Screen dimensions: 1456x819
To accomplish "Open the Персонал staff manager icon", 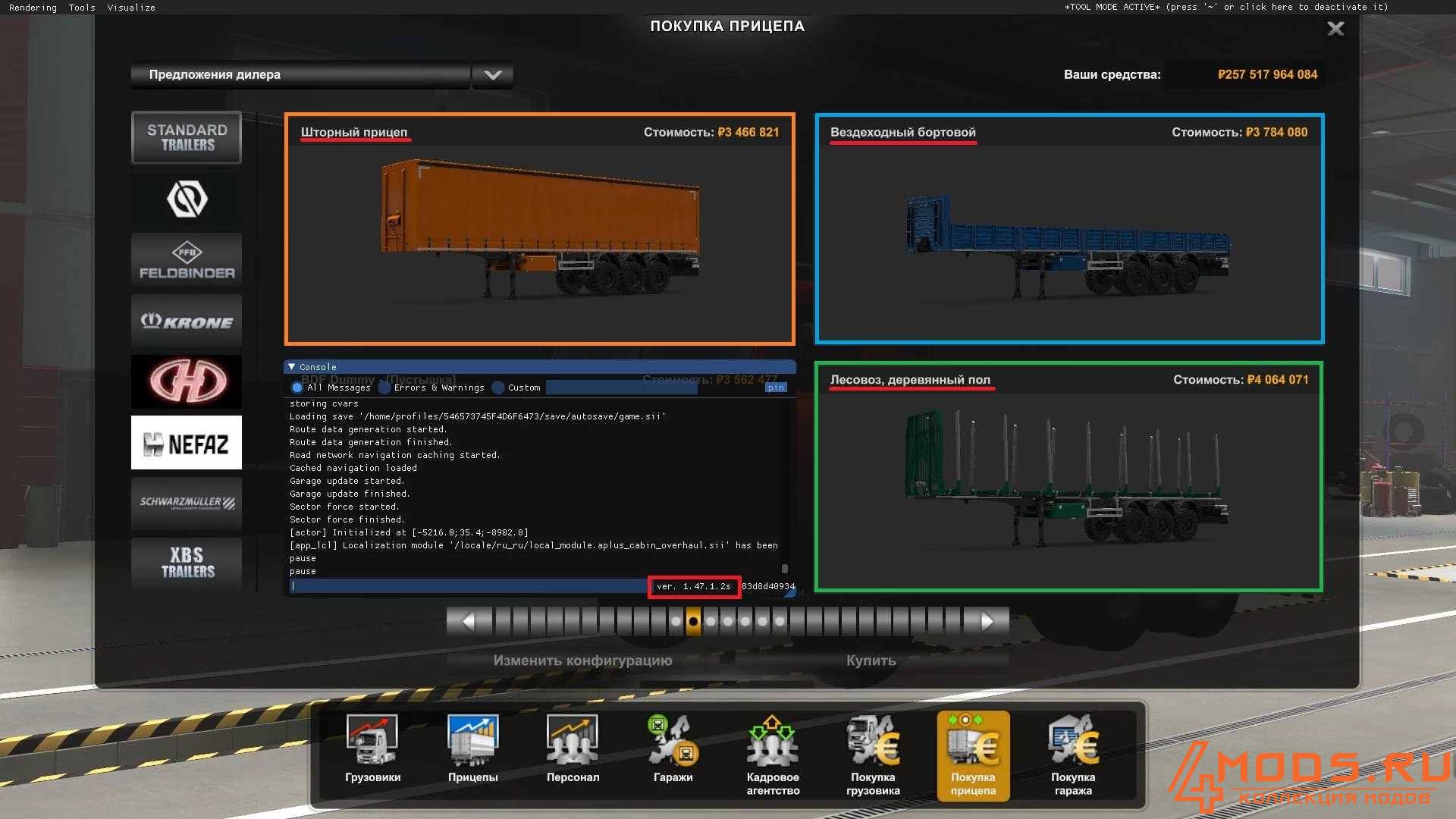I will coord(573,749).
